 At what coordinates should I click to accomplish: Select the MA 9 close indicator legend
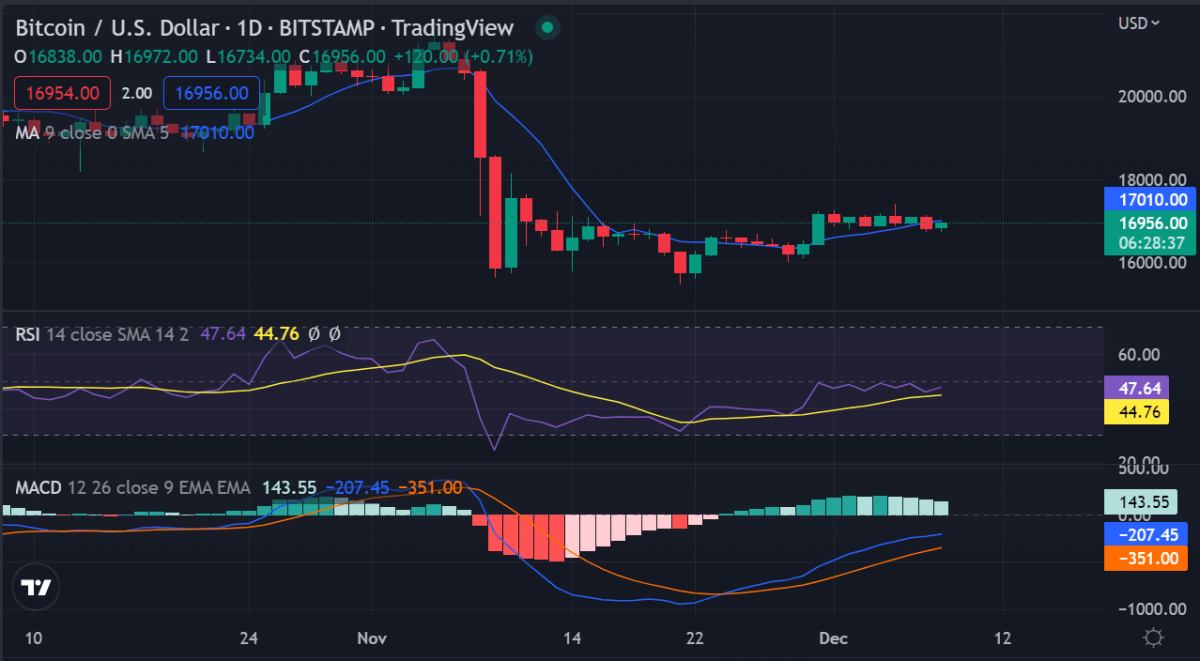point(92,132)
